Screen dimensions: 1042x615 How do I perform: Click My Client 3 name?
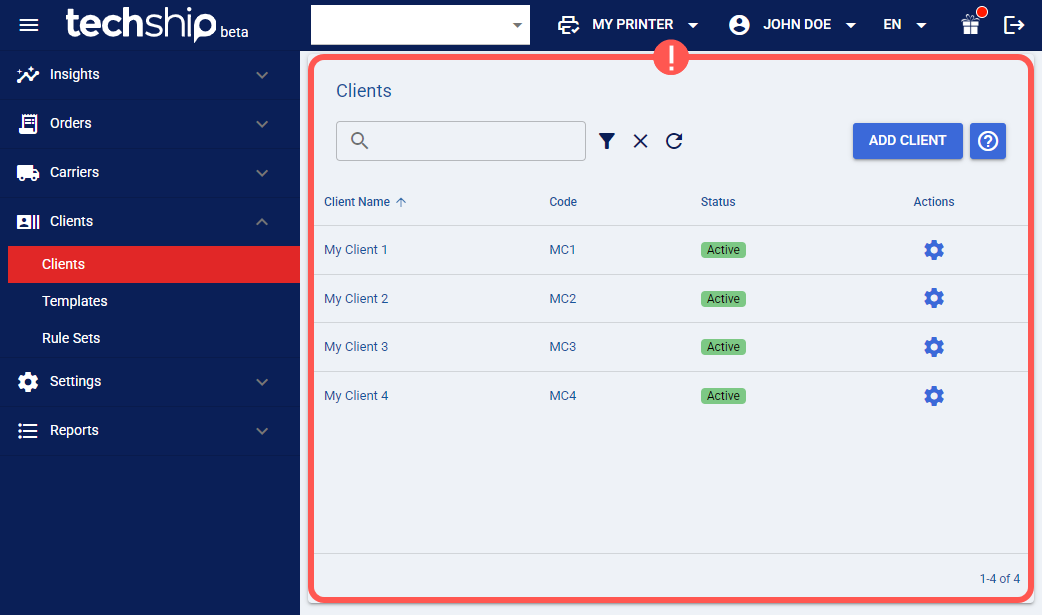(x=356, y=347)
